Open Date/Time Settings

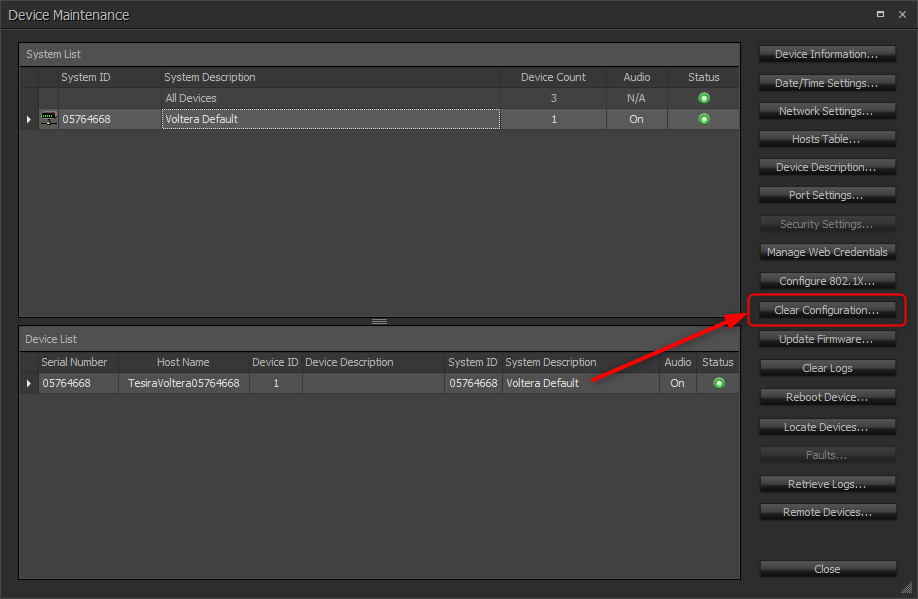pos(827,83)
